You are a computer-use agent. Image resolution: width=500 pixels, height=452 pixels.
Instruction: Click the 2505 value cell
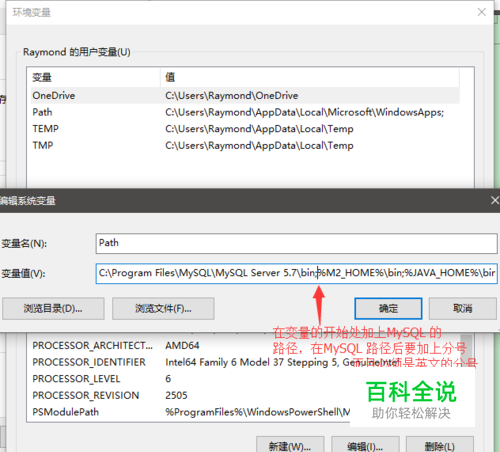176,396
